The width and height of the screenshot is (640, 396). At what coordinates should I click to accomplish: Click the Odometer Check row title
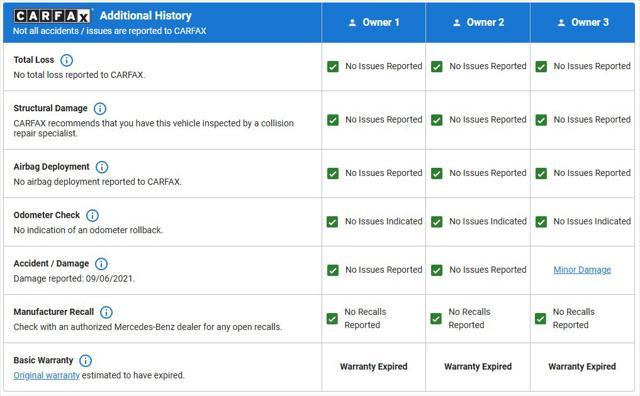[x=47, y=215]
